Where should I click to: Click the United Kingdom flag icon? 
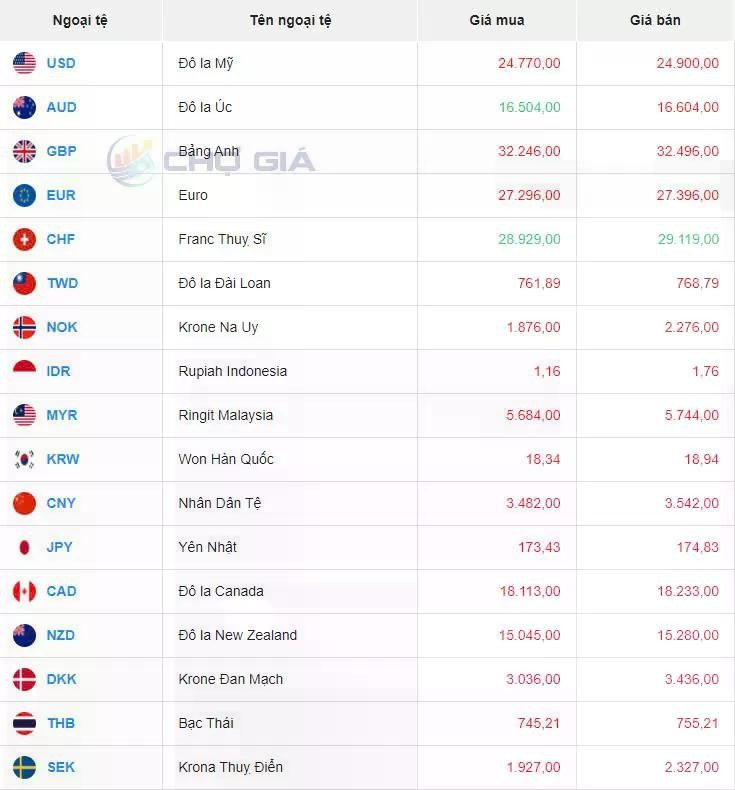click(24, 151)
